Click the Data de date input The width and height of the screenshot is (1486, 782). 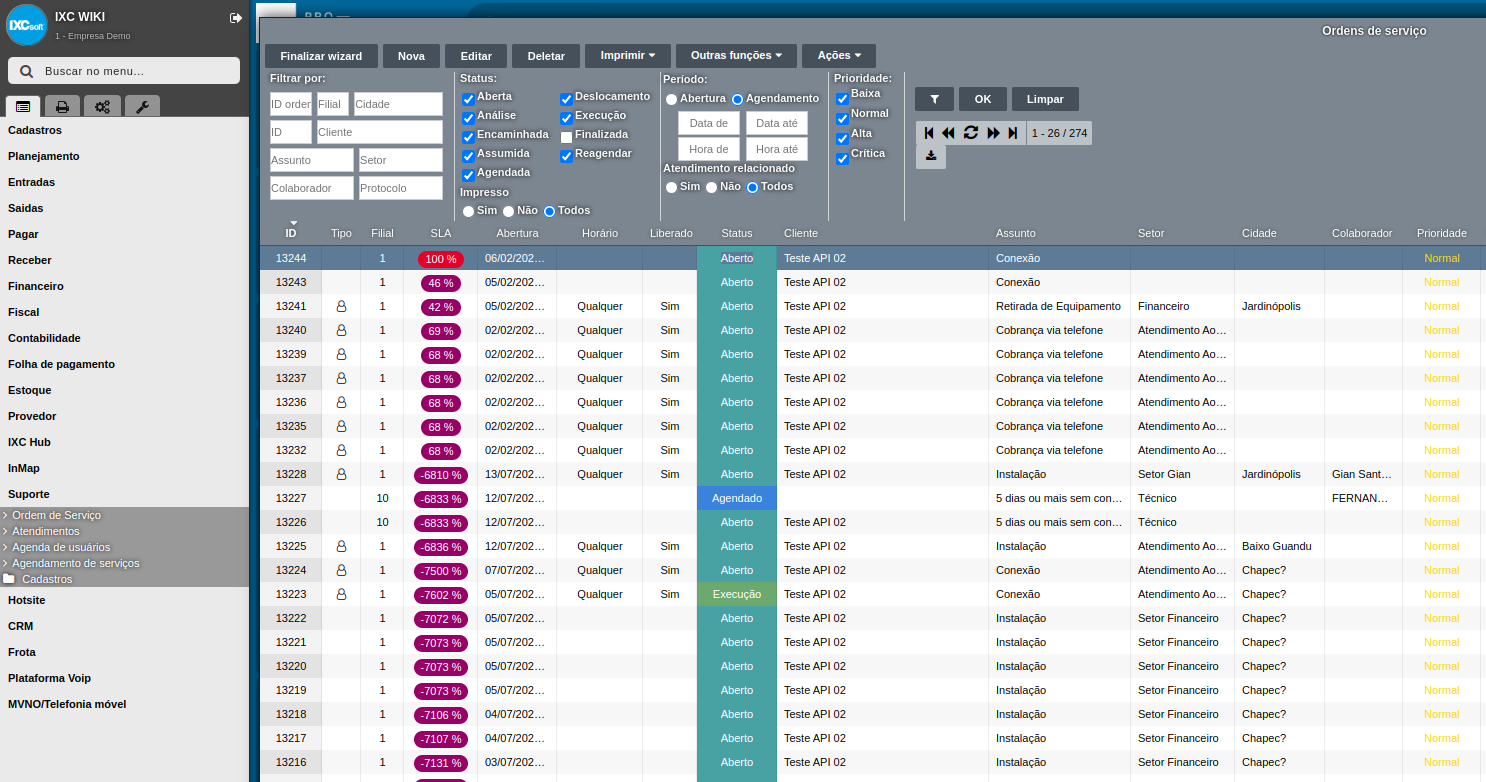(709, 123)
